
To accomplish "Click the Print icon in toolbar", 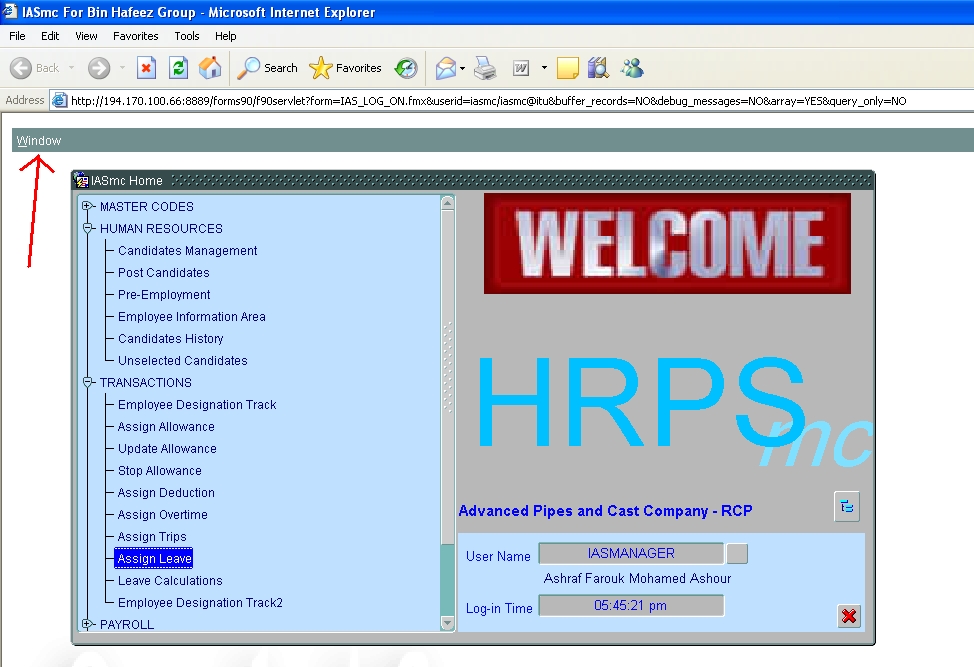I will click(x=485, y=68).
